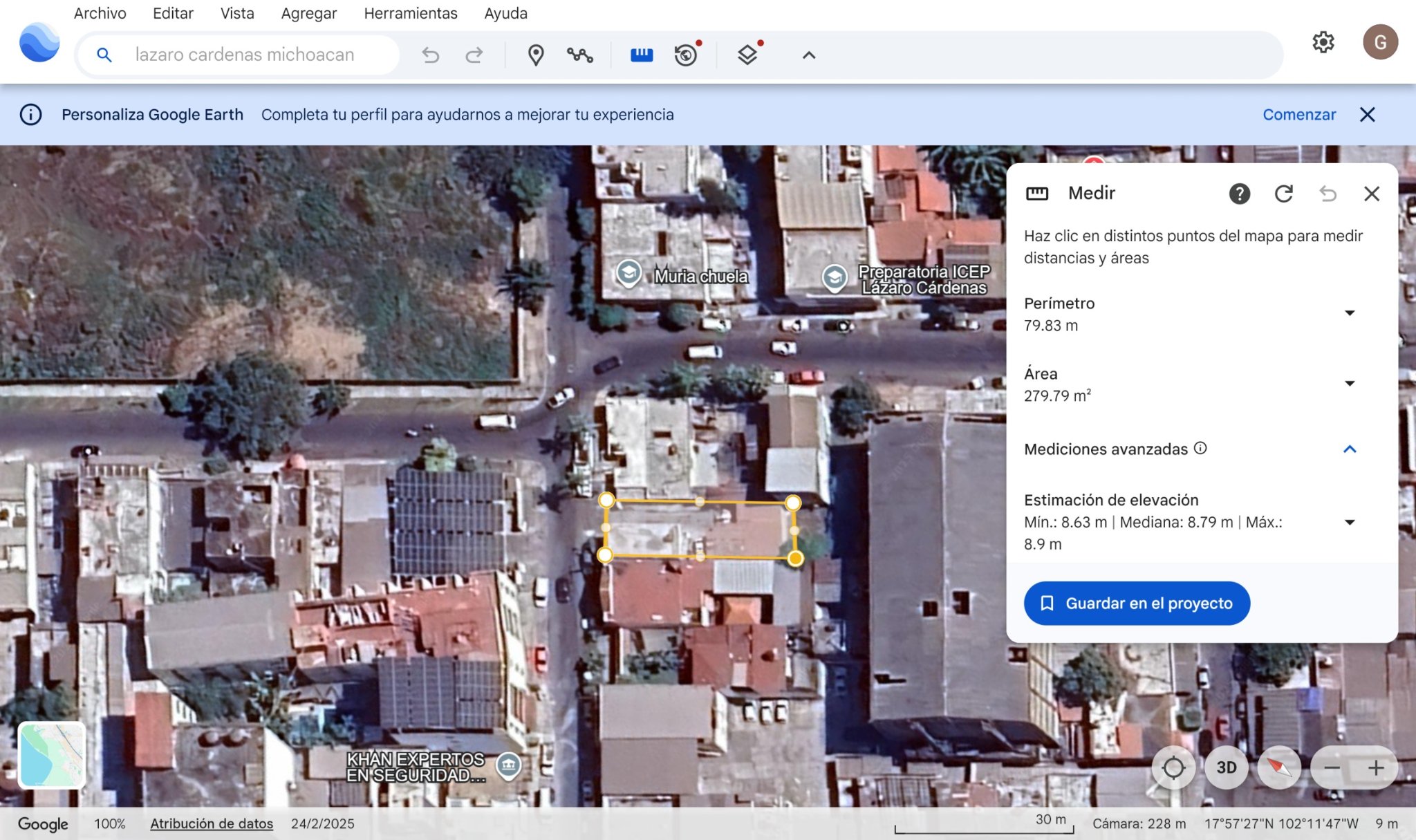Open help in the Medir panel

click(x=1240, y=194)
